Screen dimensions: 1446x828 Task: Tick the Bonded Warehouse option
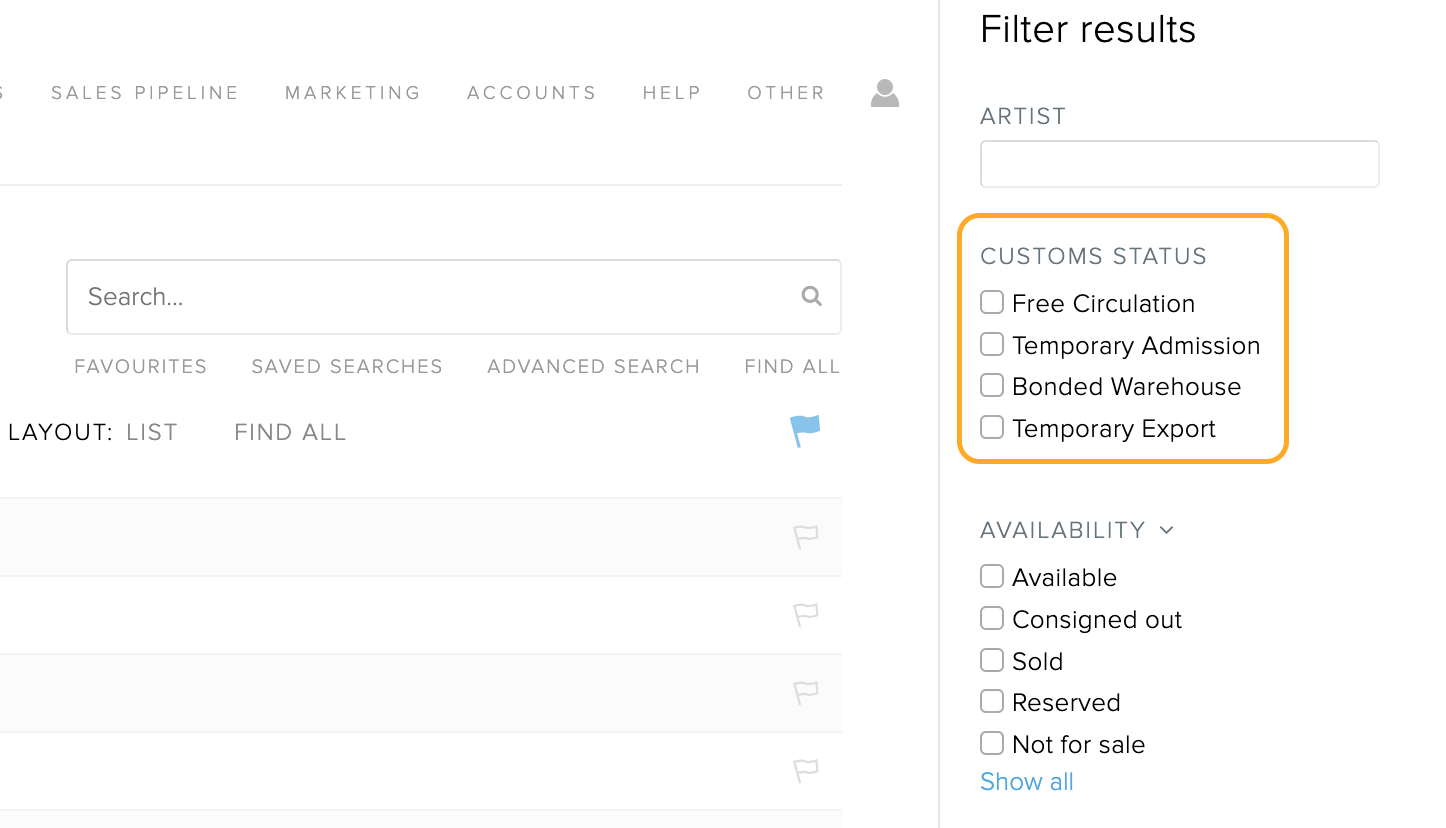992,385
